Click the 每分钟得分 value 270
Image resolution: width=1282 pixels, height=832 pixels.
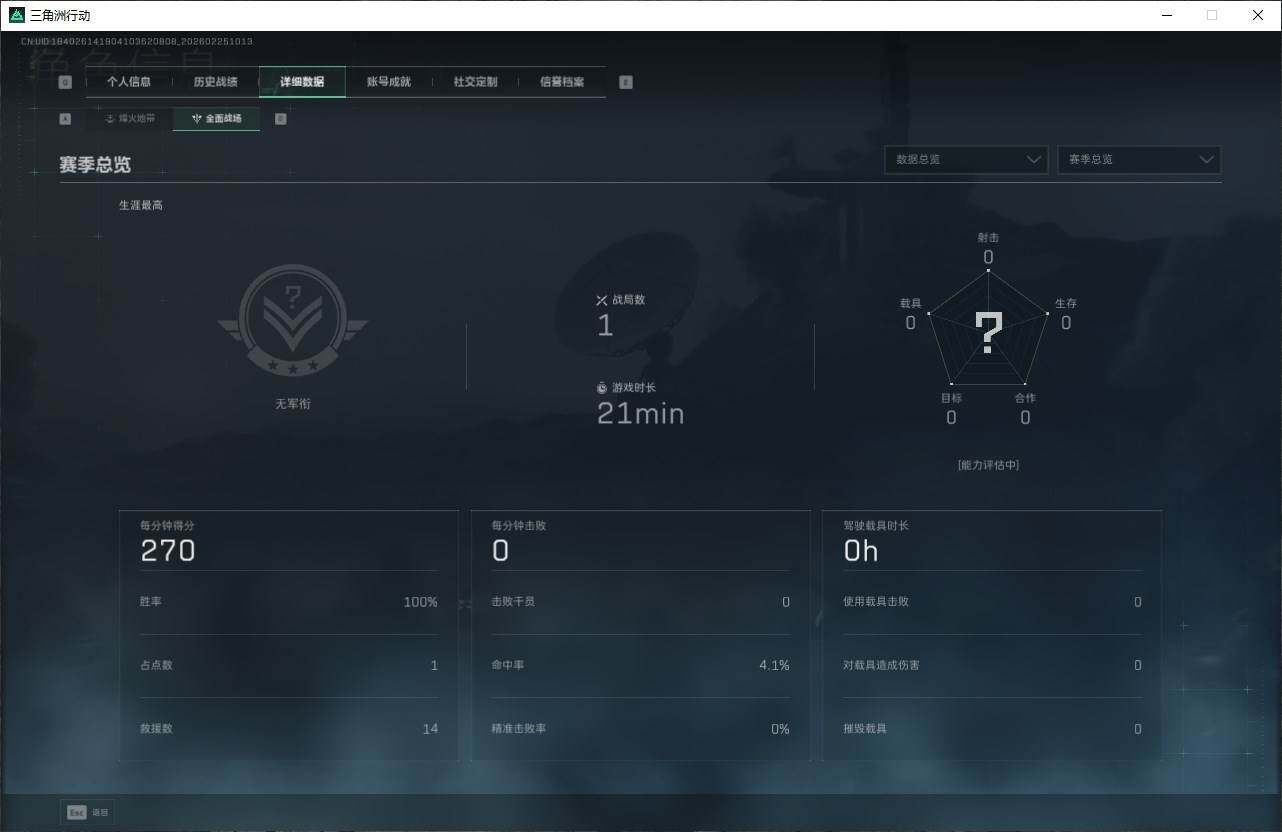(x=168, y=551)
